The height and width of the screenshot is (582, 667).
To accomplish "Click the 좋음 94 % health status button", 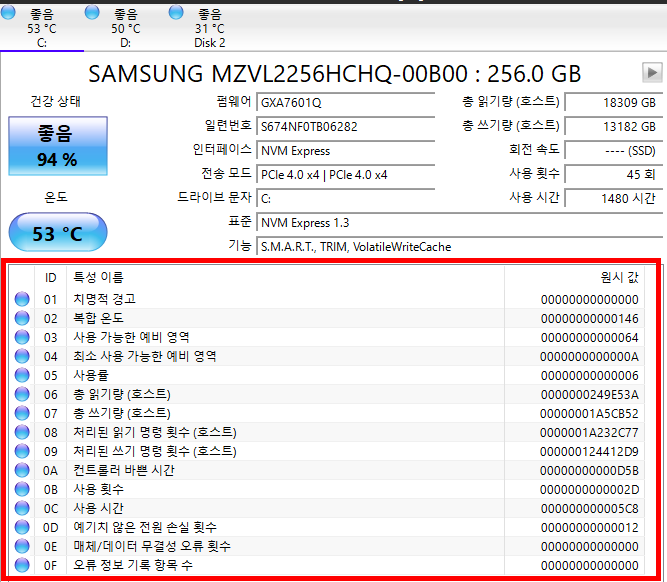I will pos(58,146).
